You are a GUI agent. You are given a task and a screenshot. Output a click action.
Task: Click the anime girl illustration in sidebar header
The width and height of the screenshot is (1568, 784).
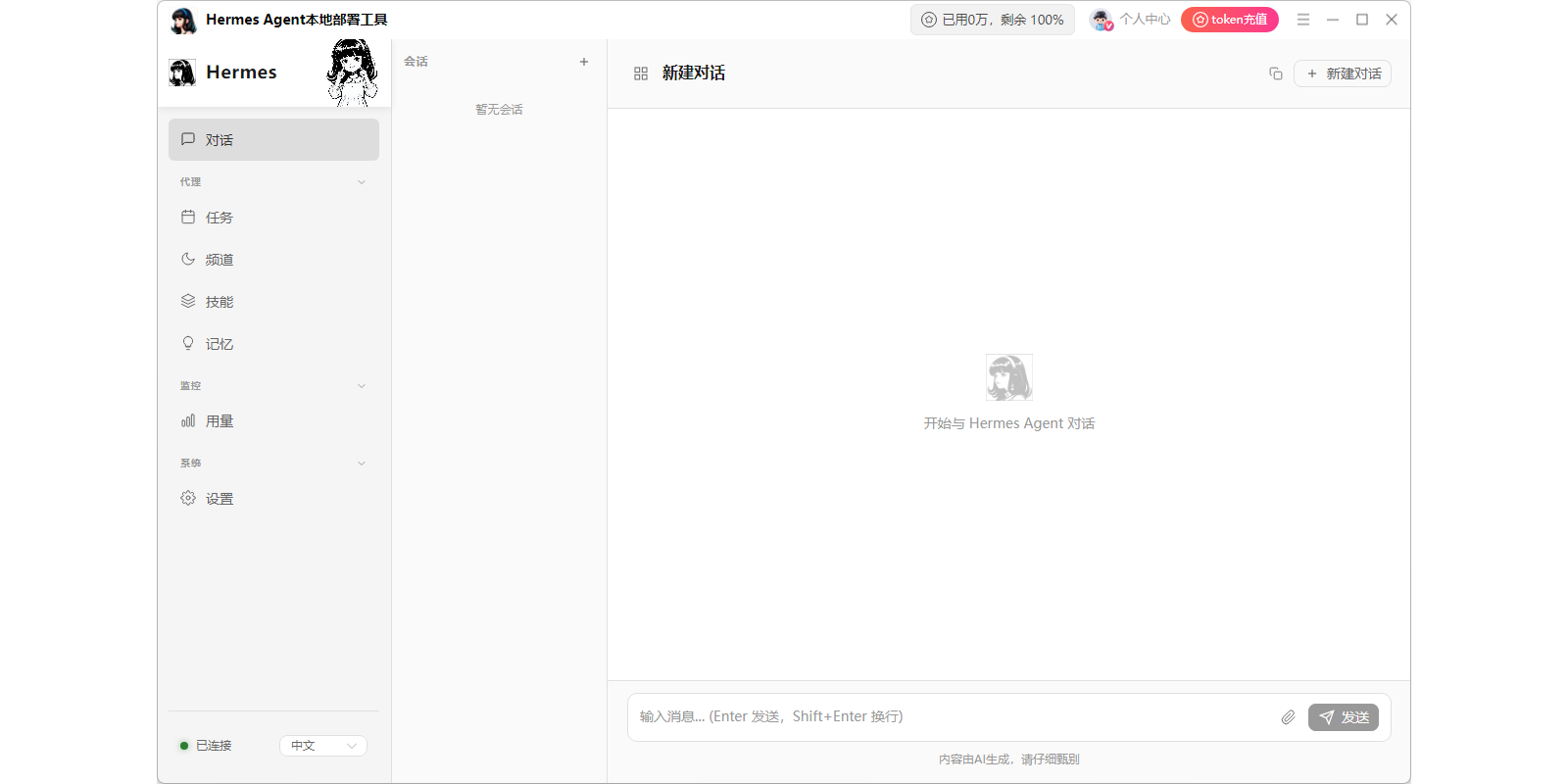[x=353, y=73]
